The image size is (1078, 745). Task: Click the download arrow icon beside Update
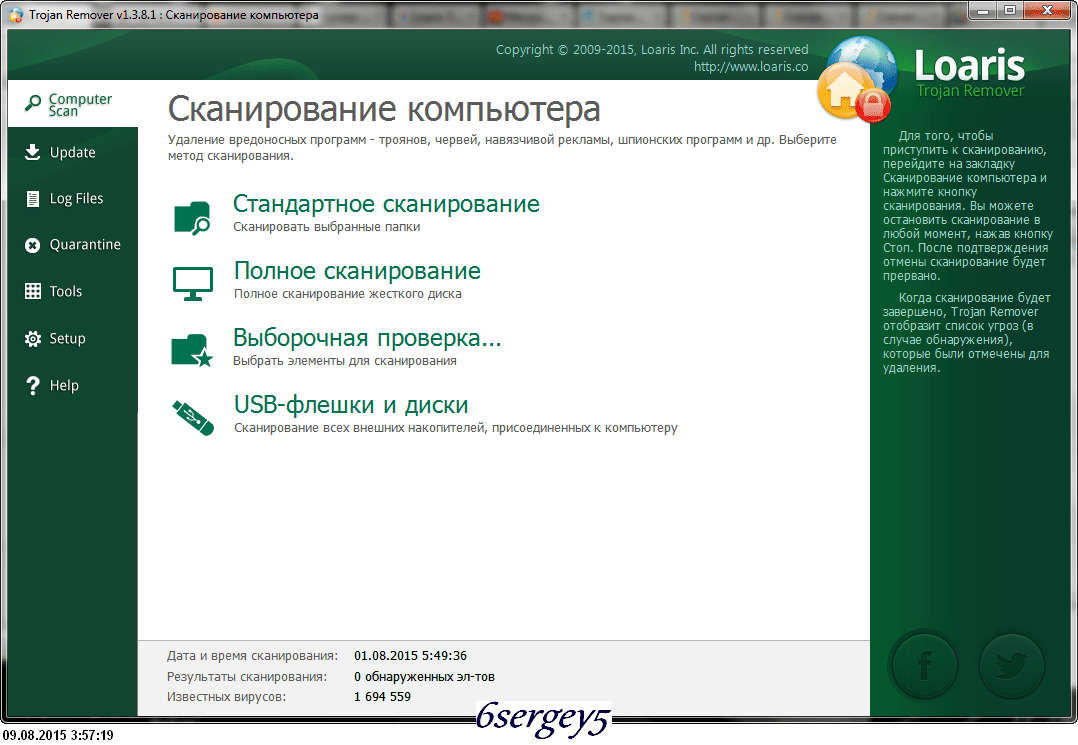pos(32,152)
